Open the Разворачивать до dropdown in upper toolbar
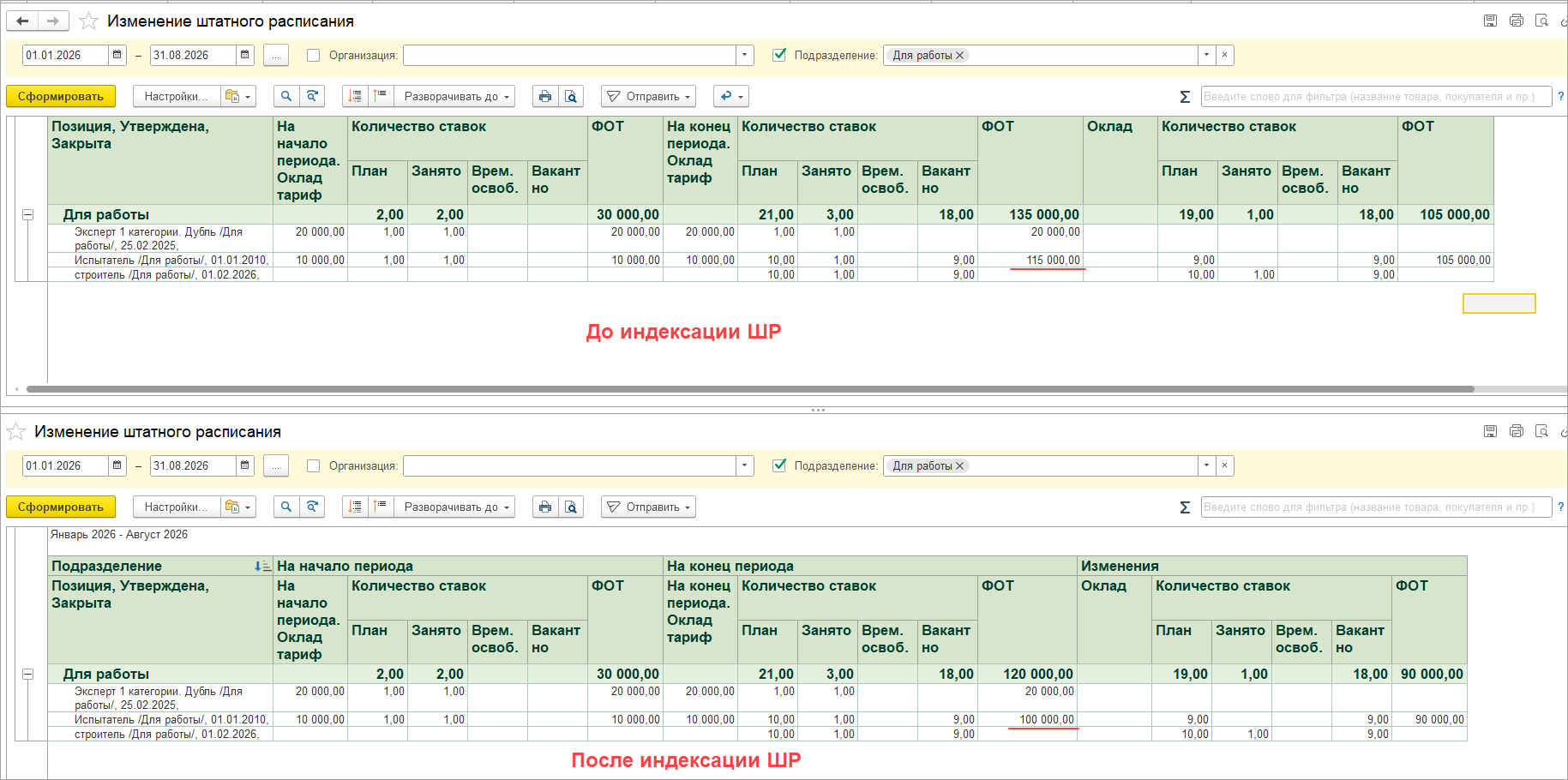The width and height of the screenshot is (1568, 780). point(455,96)
